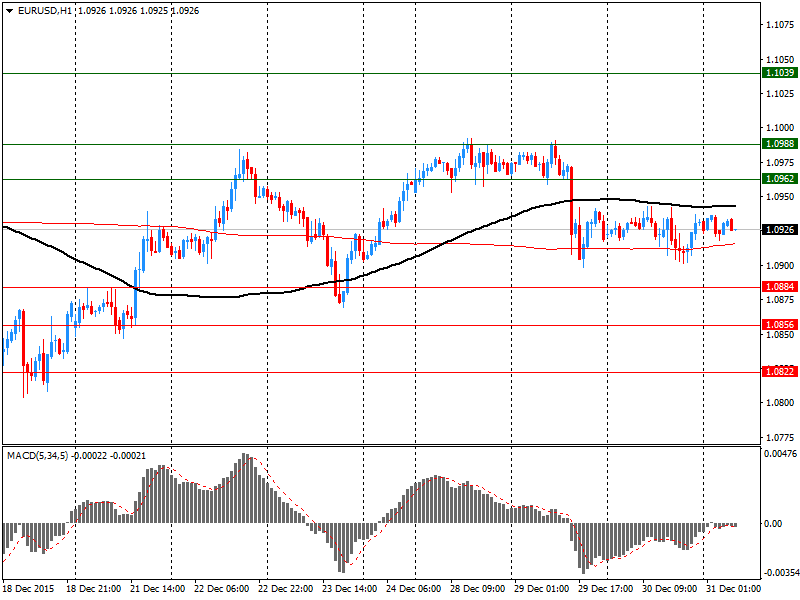This screenshot has width=800, height=600.
Task: Select the red 1.0822 support level label
Action: click(x=780, y=371)
